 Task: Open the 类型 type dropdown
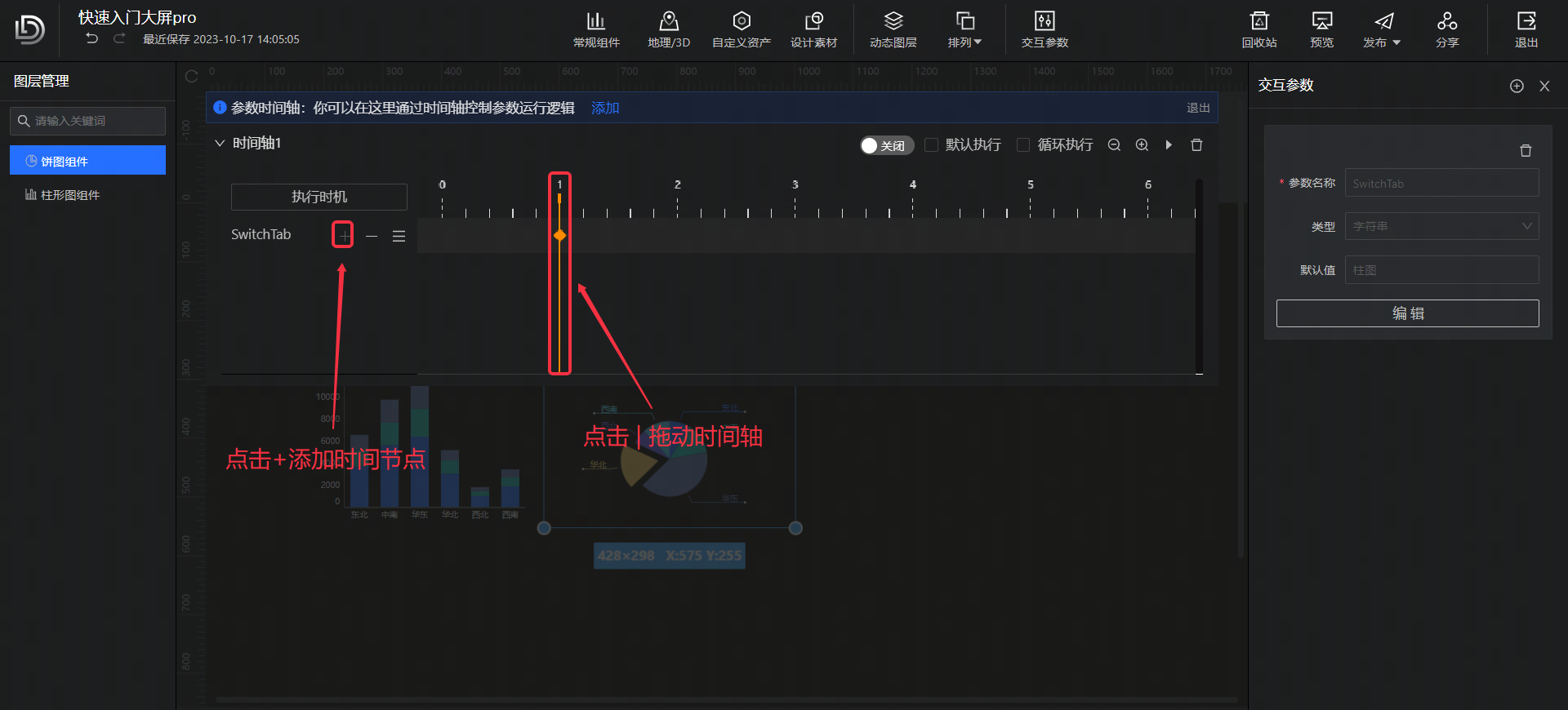pyautogui.click(x=1441, y=226)
